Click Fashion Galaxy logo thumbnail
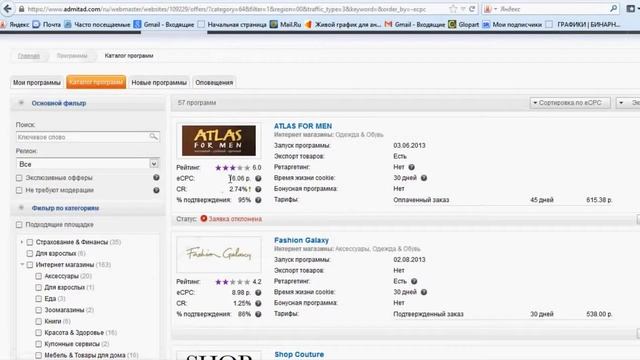Screen dimensions: 640x360 [219, 254]
